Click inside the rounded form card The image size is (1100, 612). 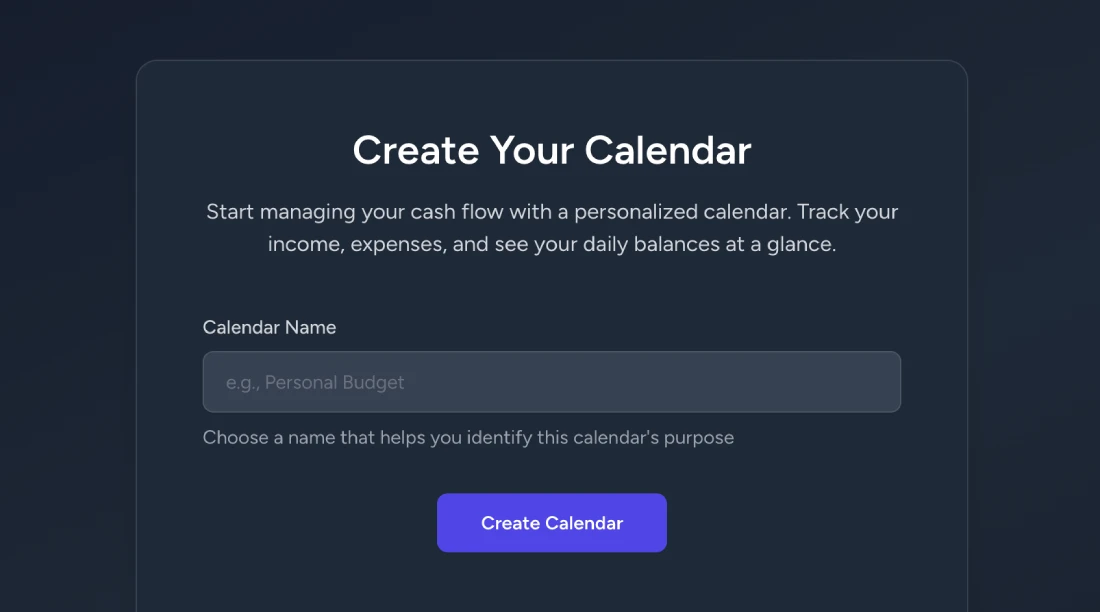tap(551, 290)
